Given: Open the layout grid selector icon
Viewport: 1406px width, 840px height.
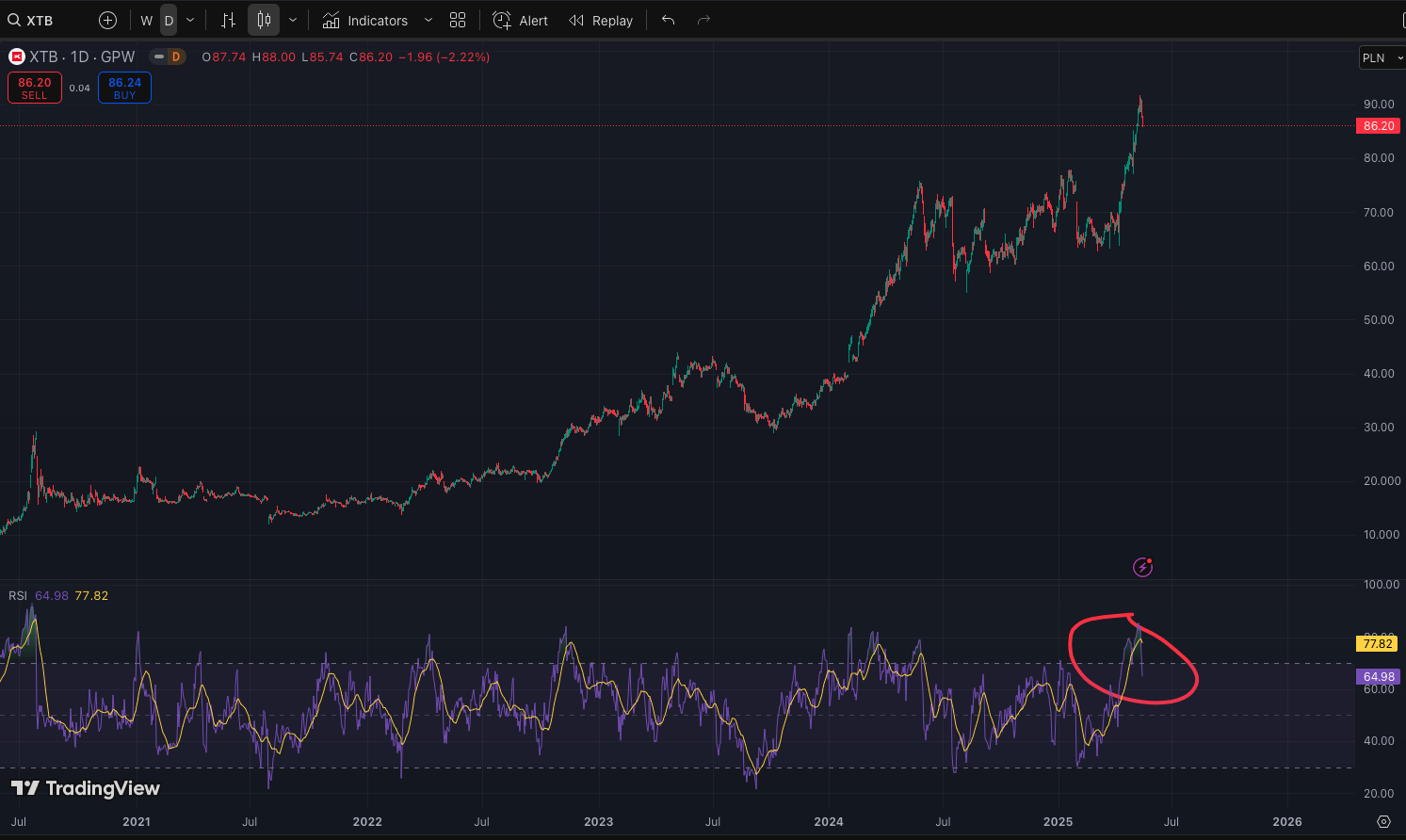Looking at the screenshot, I should pos(458,20).
